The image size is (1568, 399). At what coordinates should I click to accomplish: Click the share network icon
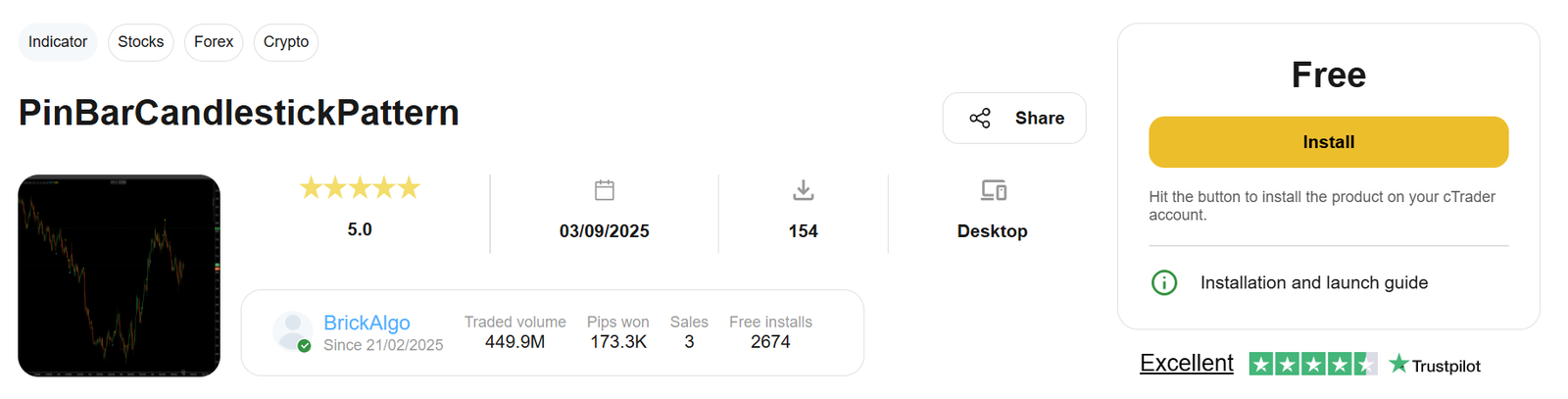(980, 119)
